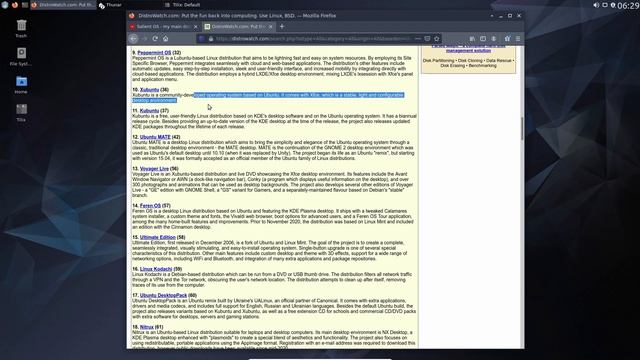Click the 'management solution' ad link

pos(469,51)
